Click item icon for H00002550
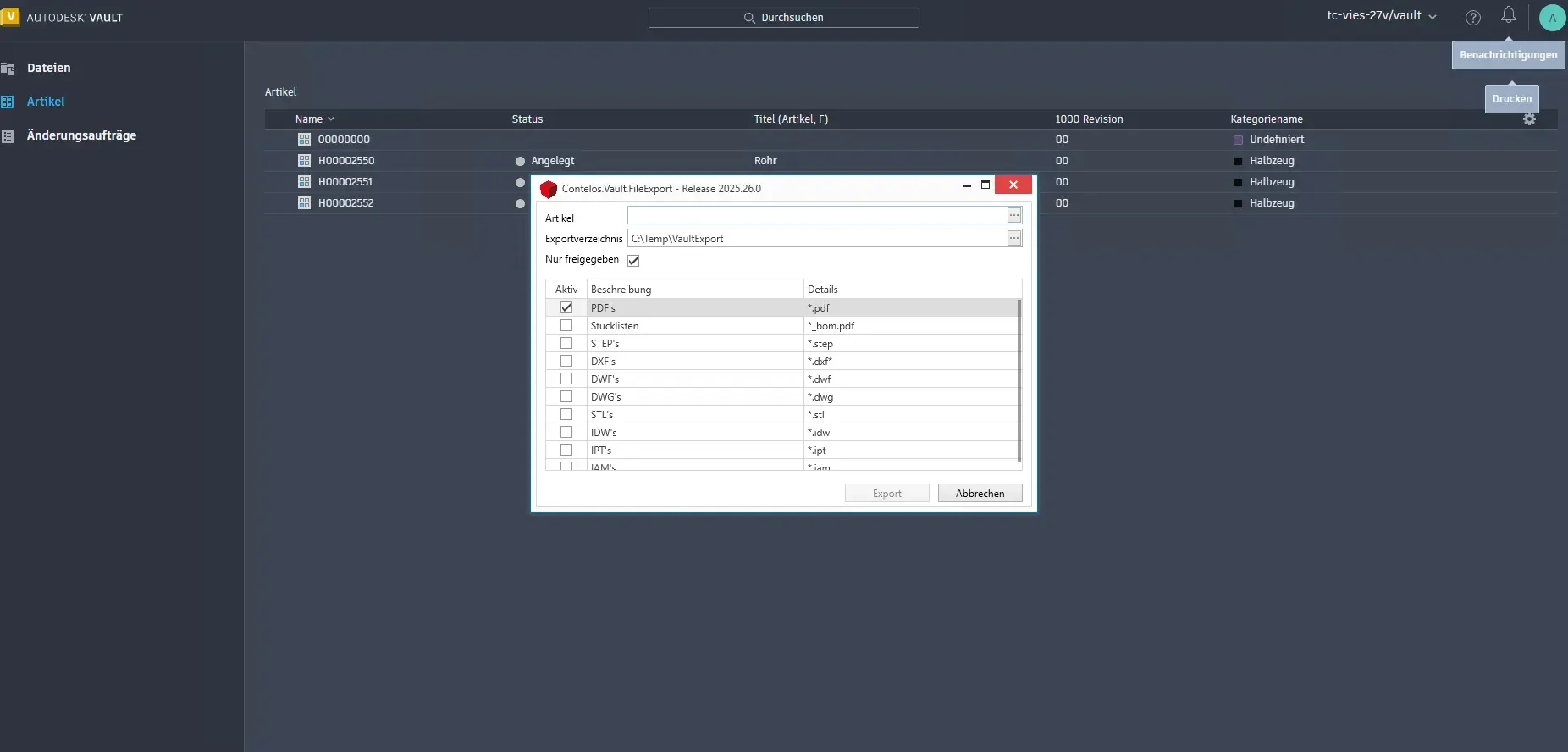Screen dimensions: 1568x752 coord(305,161)
